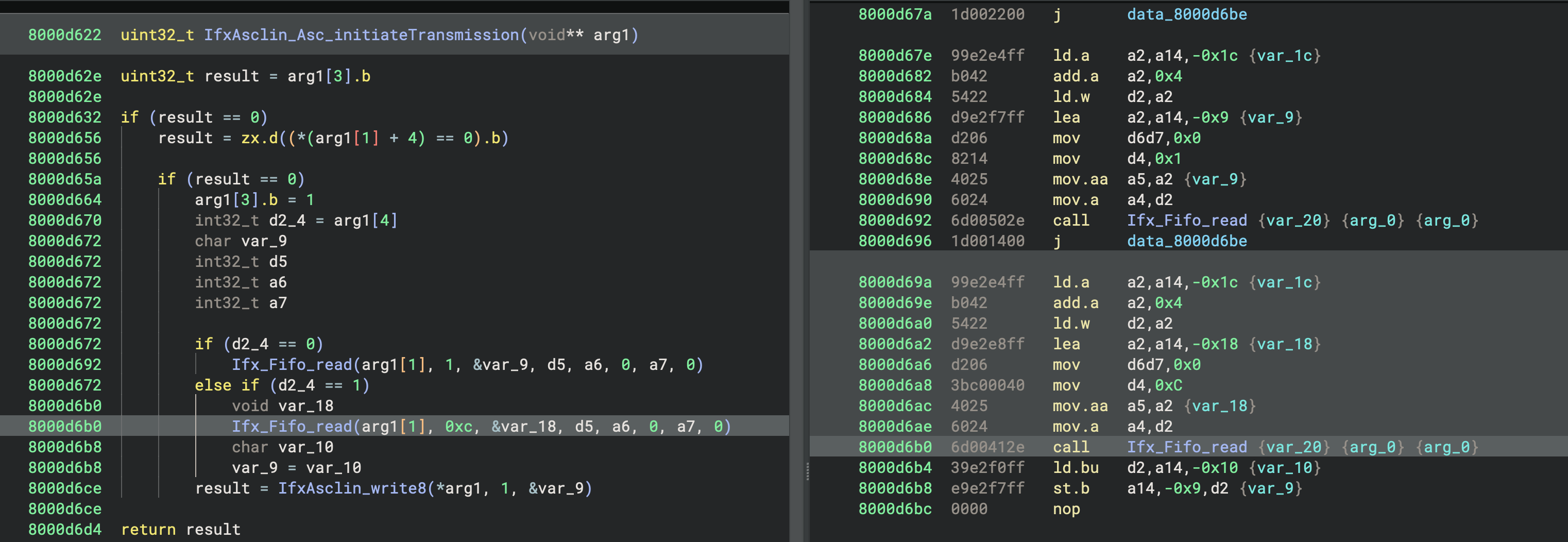Follow data_8000d6be jump target at address 8000d67a
Image resolution: width=1568 pixels, height=542 pixels.
point(1186,14)
